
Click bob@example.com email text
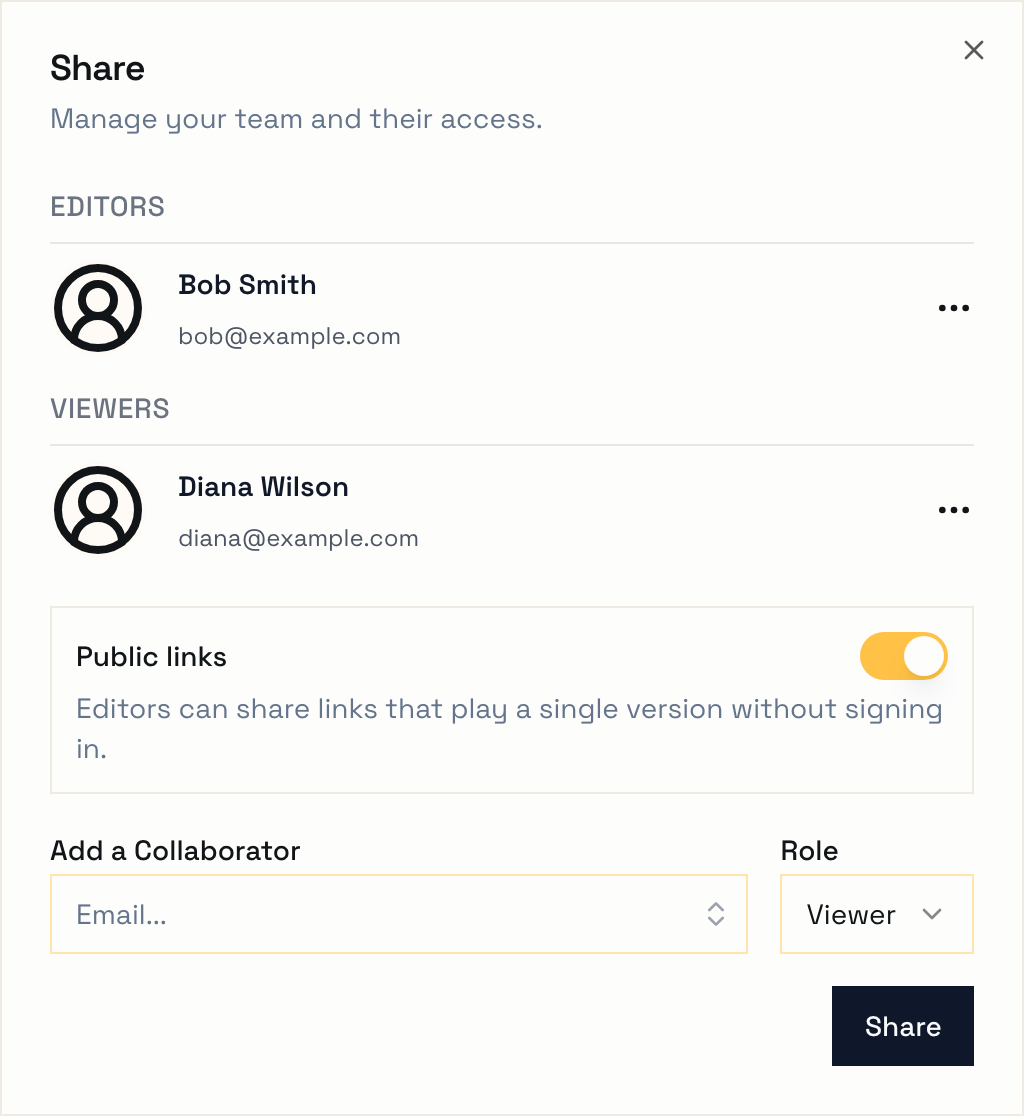click(289, 336)
